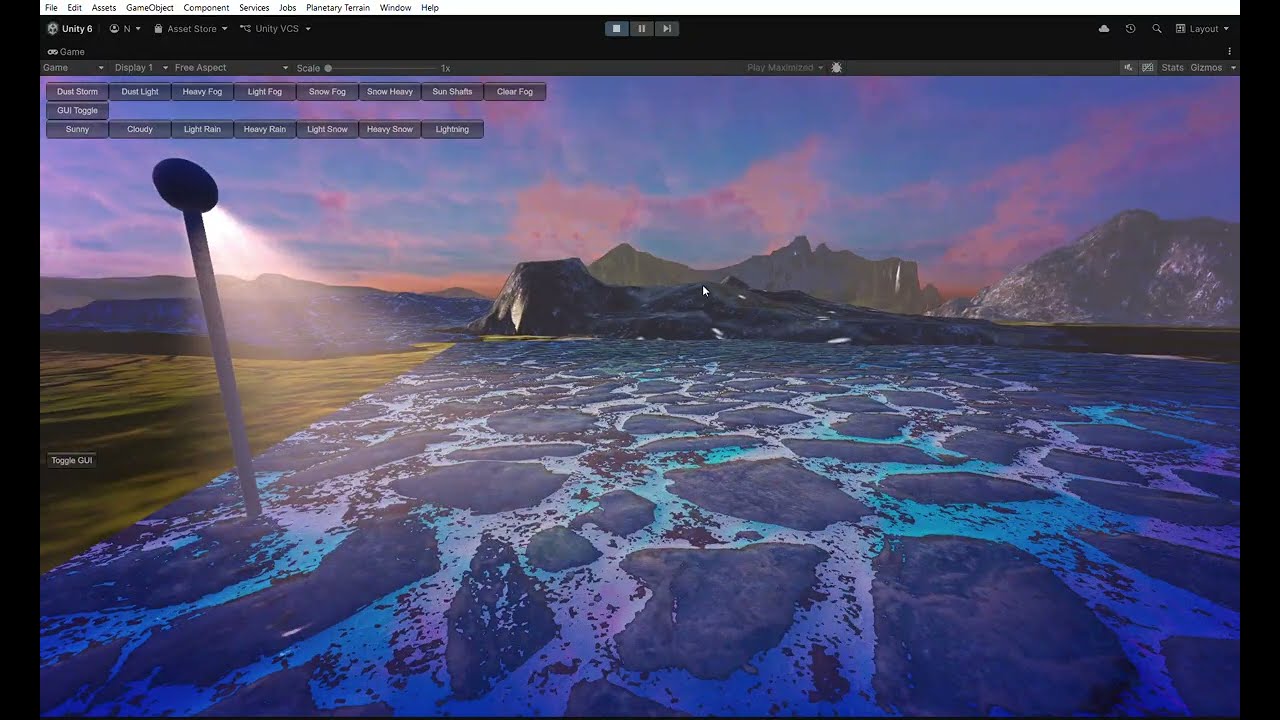Open the Edit menu
Viewport: 1280px width, 720px height.
75,8
